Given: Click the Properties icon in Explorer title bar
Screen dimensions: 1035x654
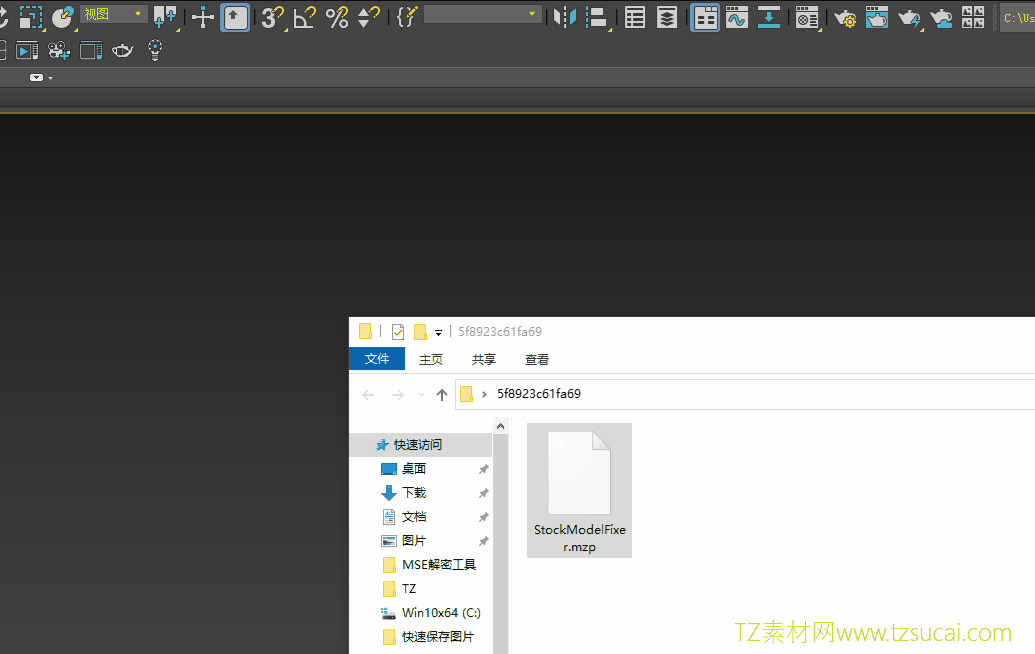Looking at the screenshot, I should tap(398, 331).
